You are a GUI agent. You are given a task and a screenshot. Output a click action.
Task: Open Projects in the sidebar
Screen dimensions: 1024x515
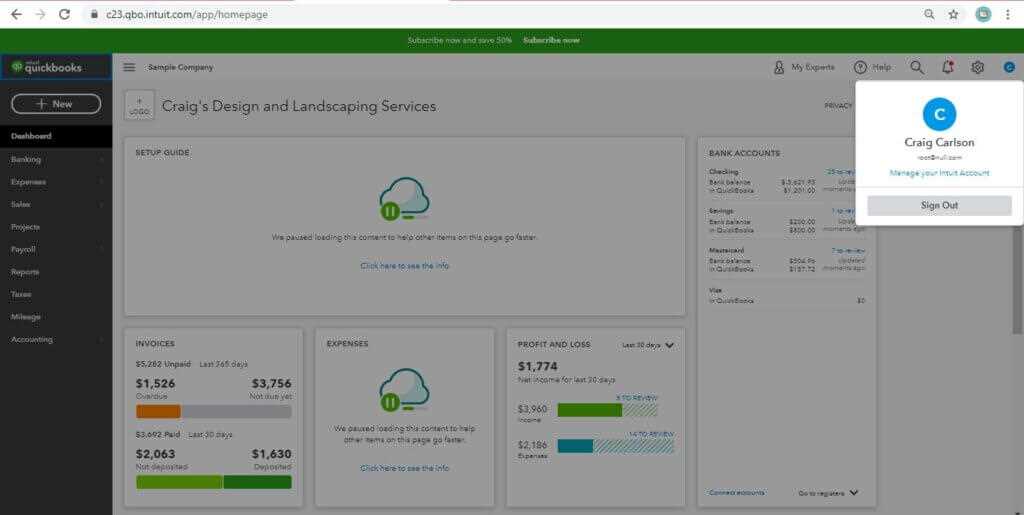coord(56,227)
